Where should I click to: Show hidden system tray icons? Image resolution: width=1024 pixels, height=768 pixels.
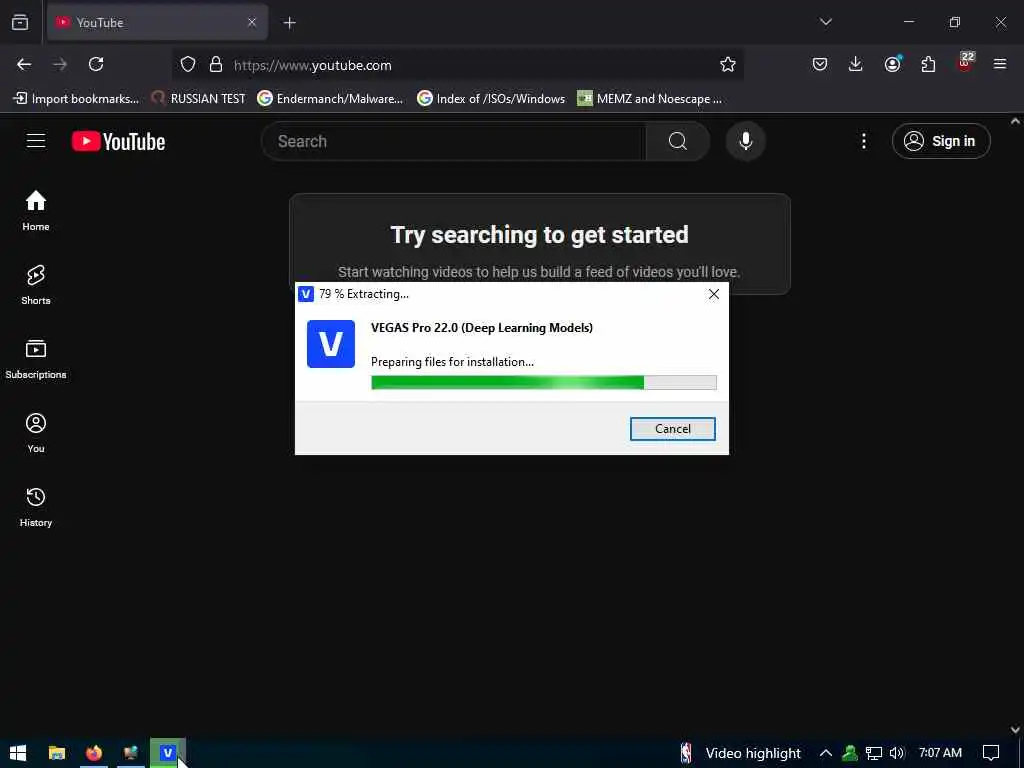[825, 753]
